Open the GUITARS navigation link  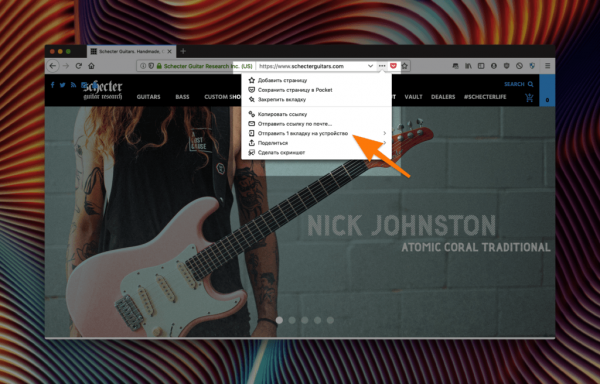148,97
